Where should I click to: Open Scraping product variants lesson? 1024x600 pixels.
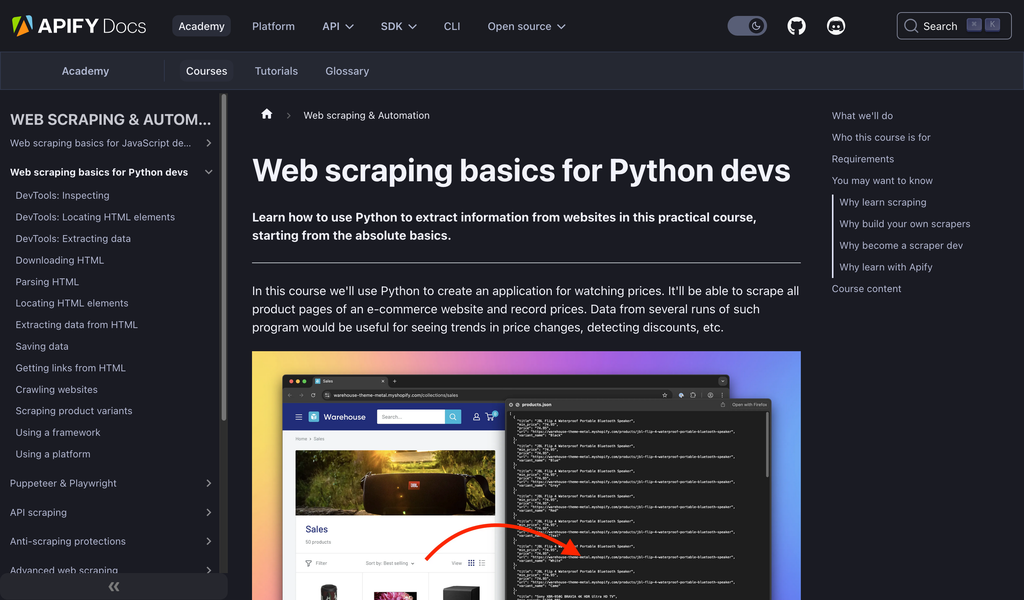[x=74, y=411]
